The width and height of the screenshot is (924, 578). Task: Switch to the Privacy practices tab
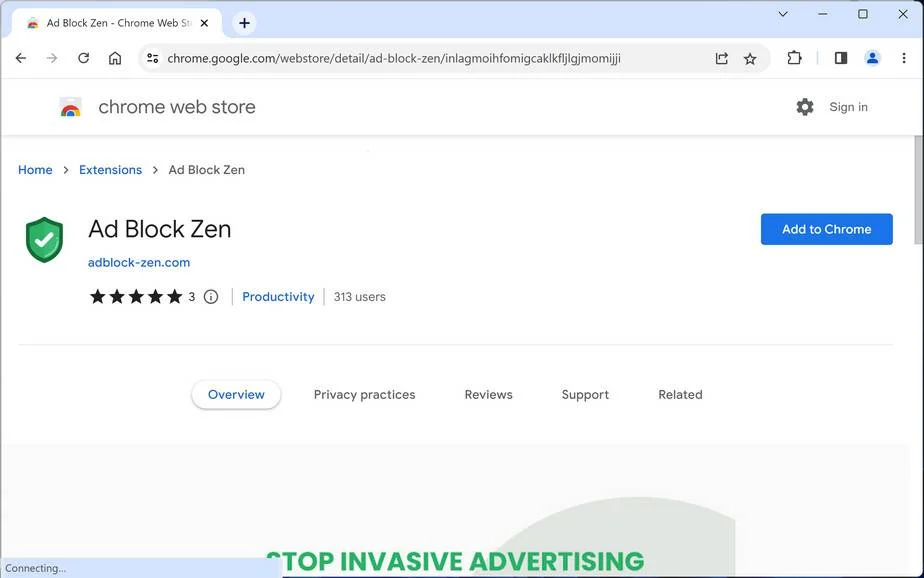[364, 395]
